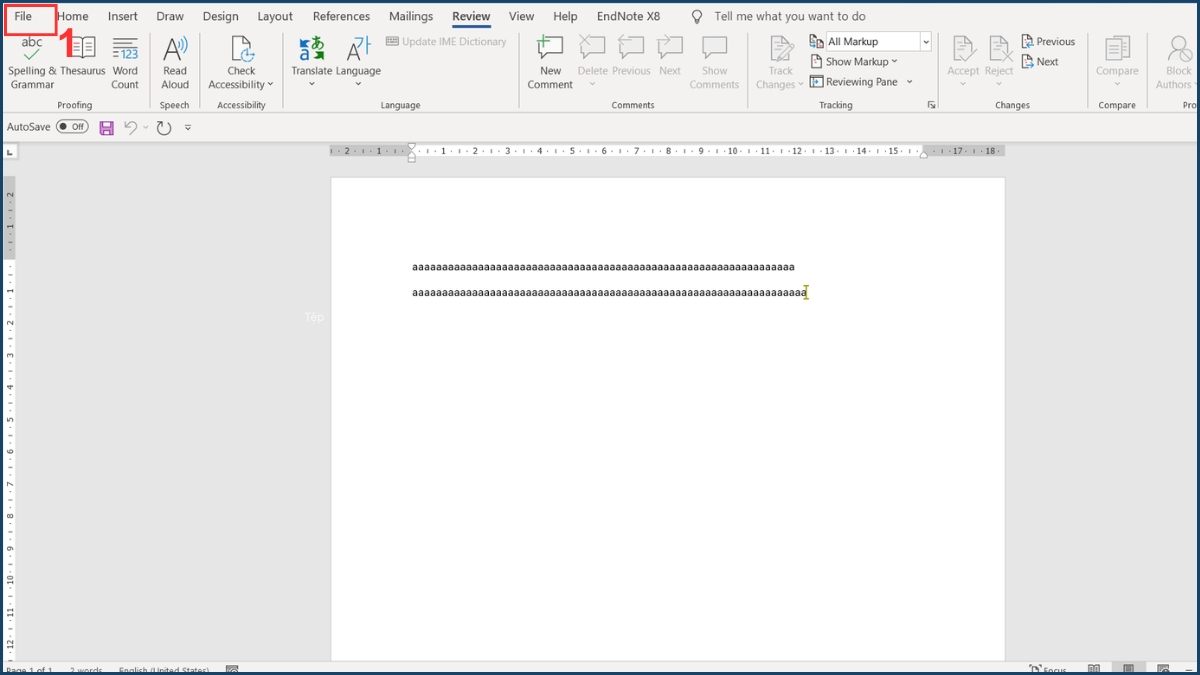This screenshot has width=1200, height=675.
Task: Click the English (United States) language indicator
Action: click(x=163, y=670)
